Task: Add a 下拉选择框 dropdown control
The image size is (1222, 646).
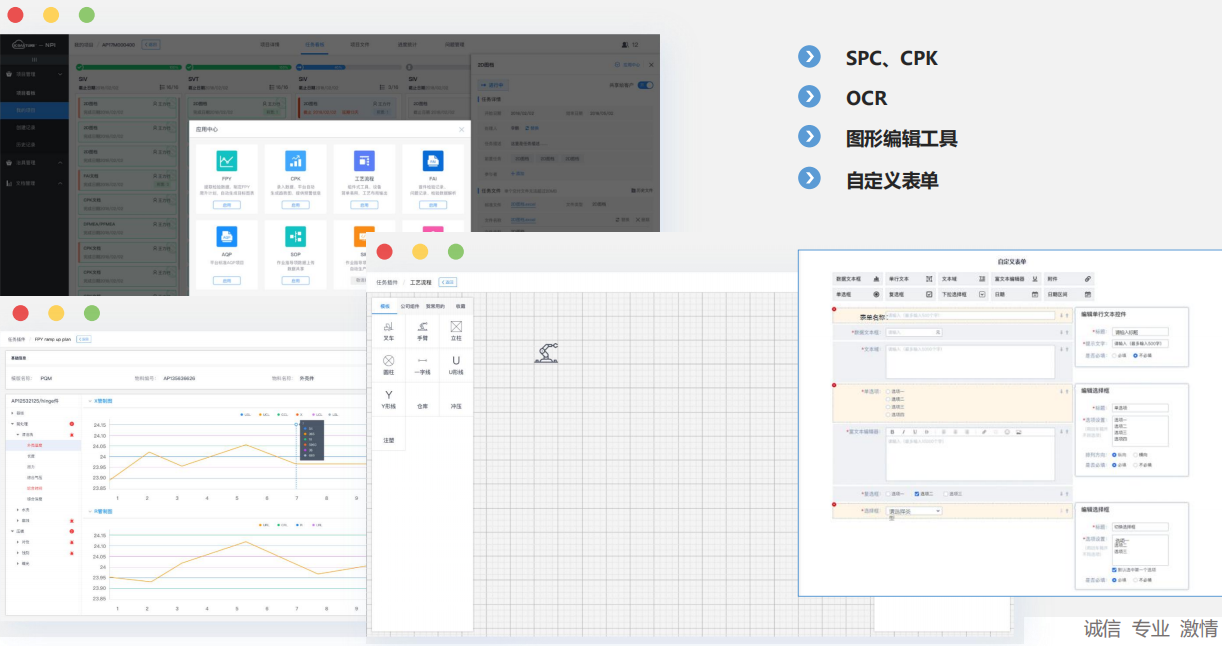Action: tap(963, 295)
